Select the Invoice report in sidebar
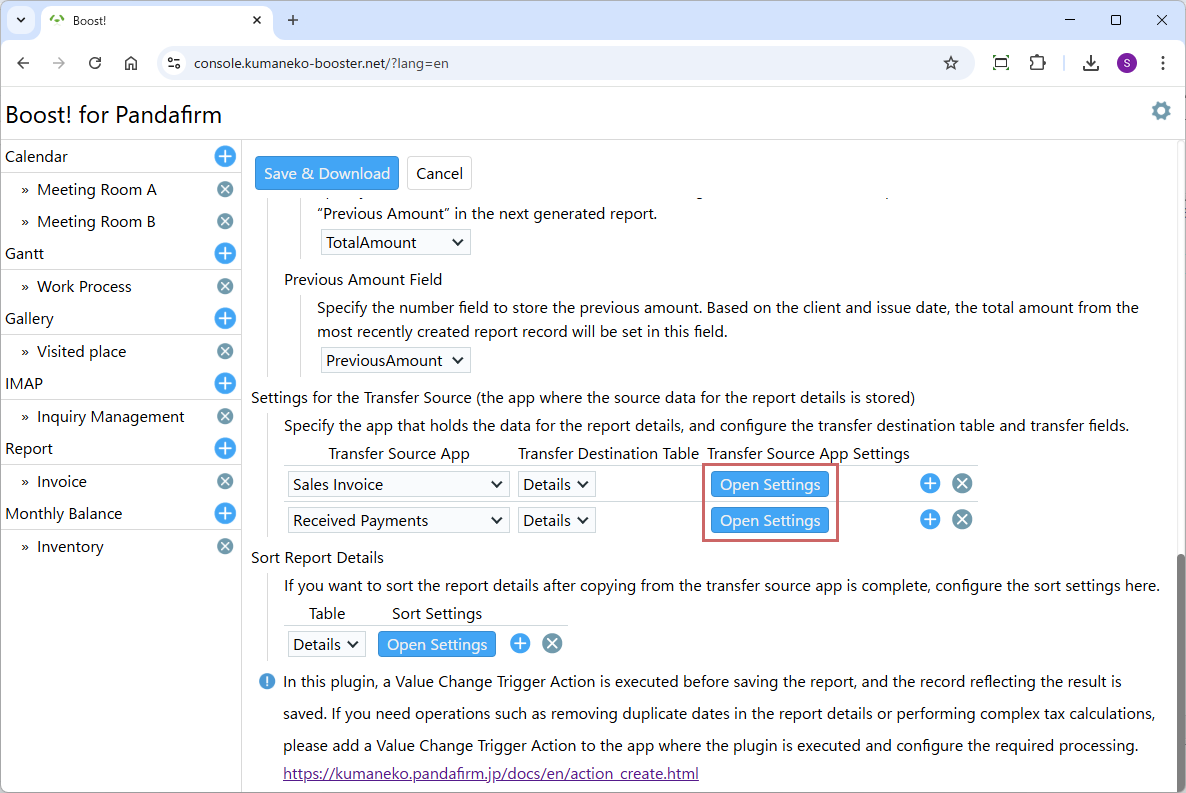The height and width of the screenshot is (793, 1186). [62, 482]
